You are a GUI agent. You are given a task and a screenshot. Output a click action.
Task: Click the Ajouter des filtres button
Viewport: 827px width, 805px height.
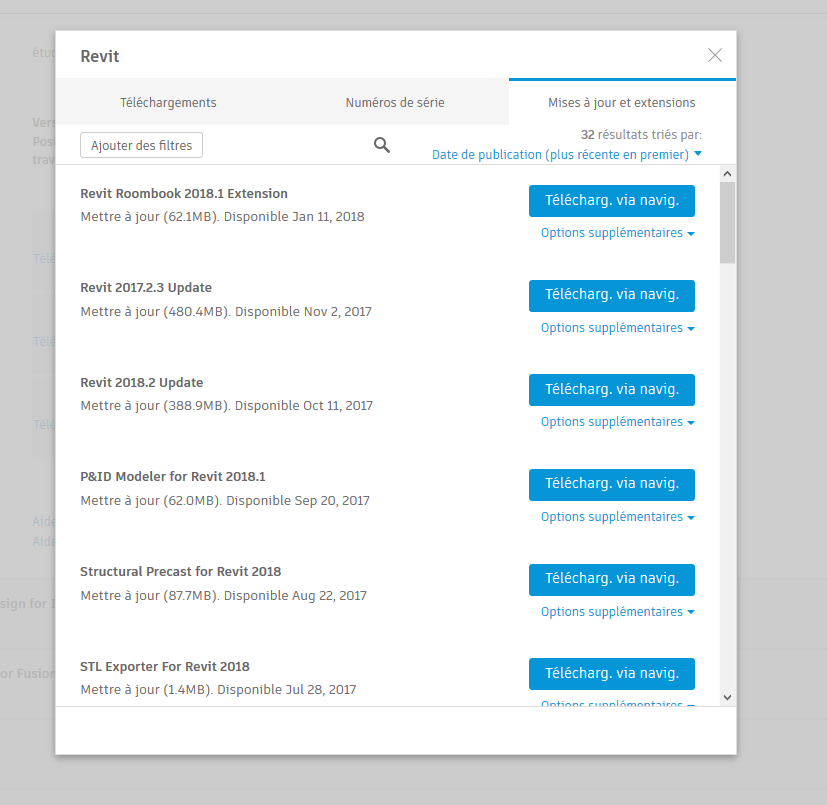[142, 145]
